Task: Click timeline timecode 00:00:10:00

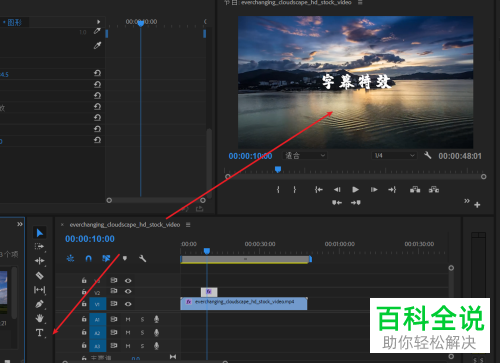Action: click(x=90, y=239)
